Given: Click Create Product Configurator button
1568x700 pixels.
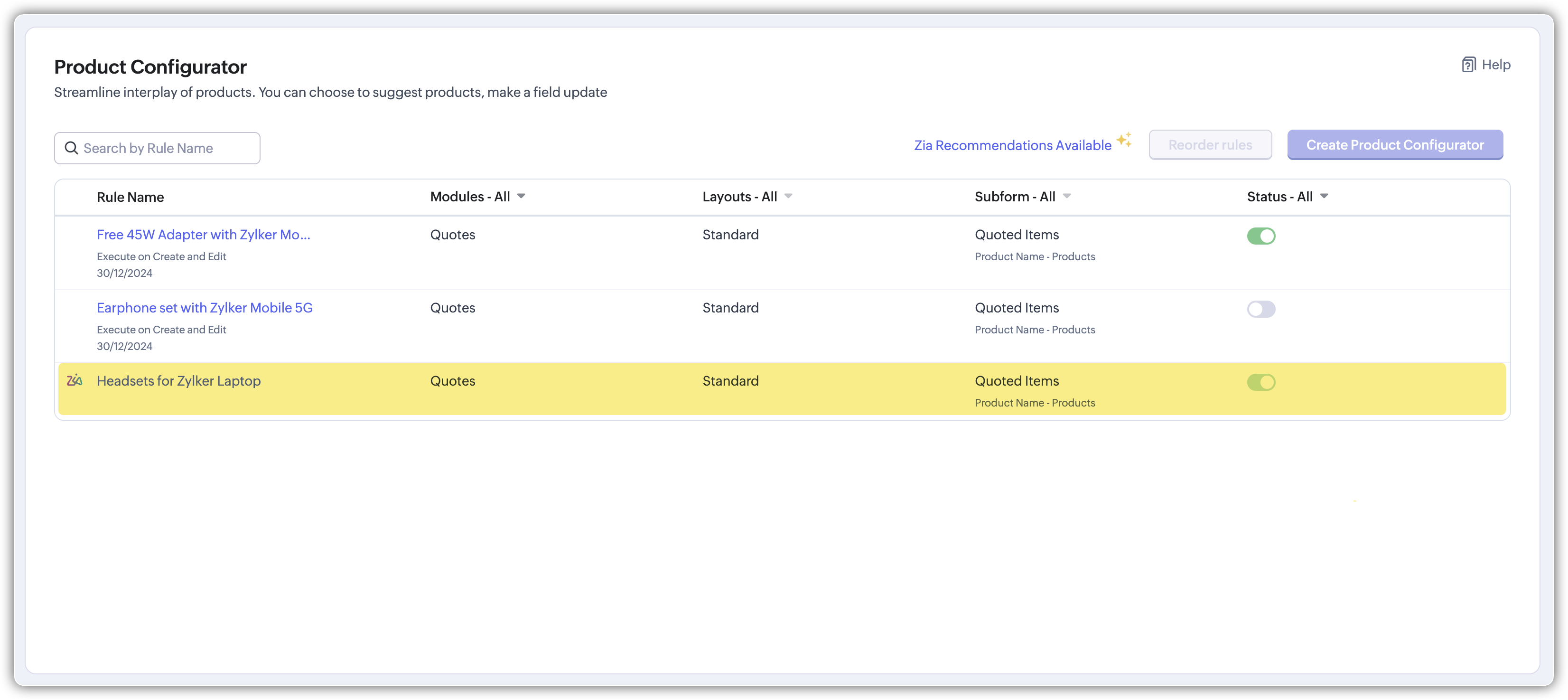Looking at the screenshot, I should [1394, 145].
